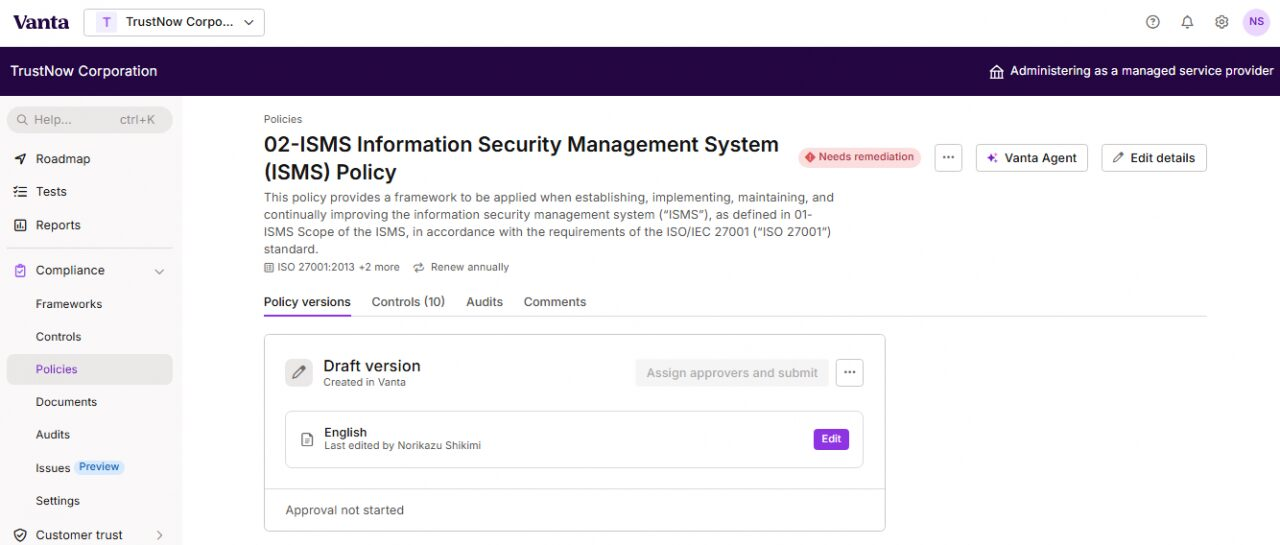Click the 'Created in Vanta' text

364,382
